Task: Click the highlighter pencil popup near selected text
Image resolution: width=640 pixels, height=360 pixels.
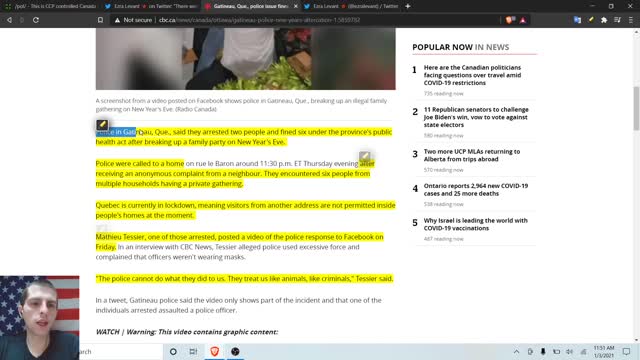Action: pyautogui.click(x=102, y=124)
